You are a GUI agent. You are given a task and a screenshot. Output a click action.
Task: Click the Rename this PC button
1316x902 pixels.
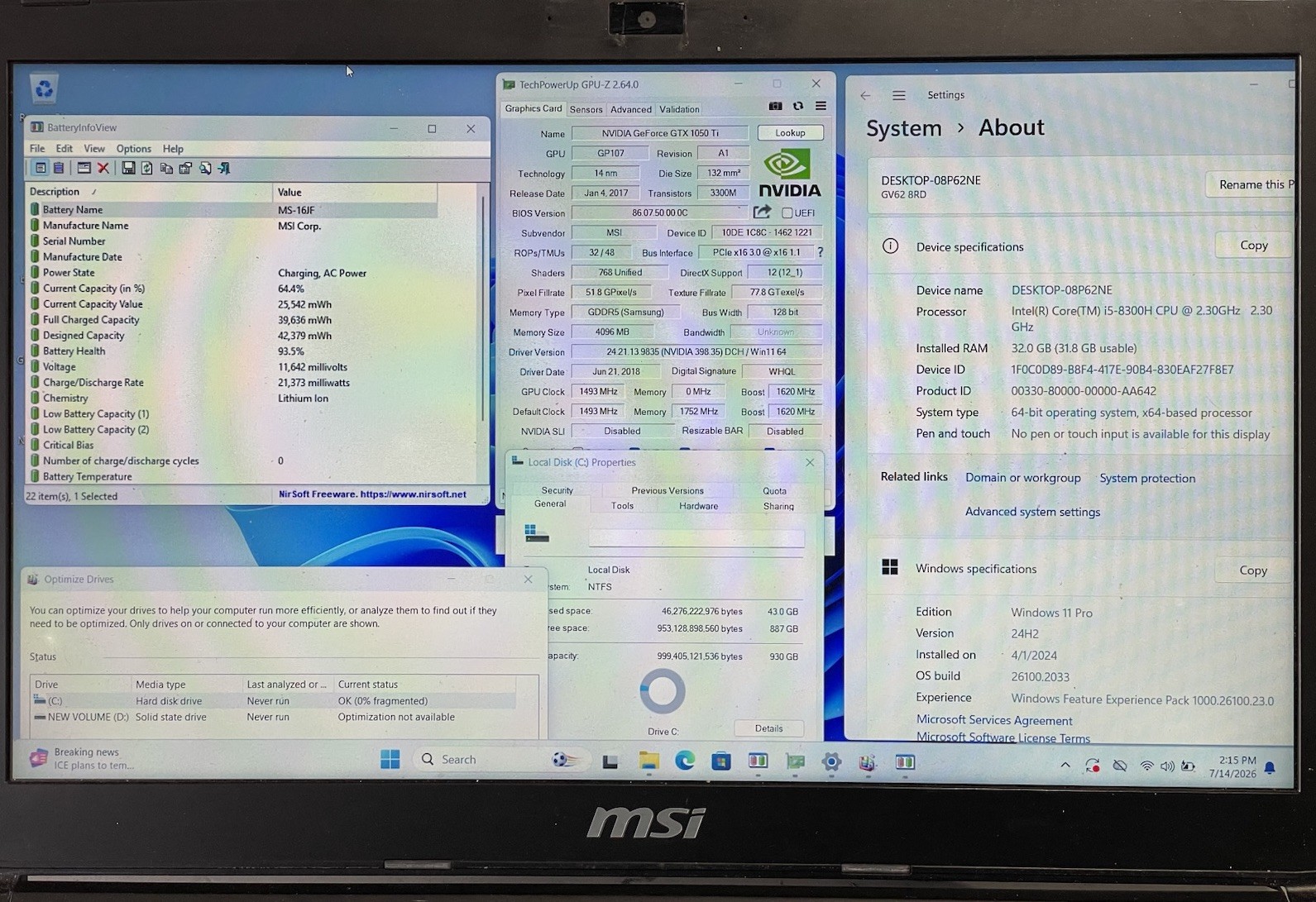pyautogui.click(x=1250, y=184)
